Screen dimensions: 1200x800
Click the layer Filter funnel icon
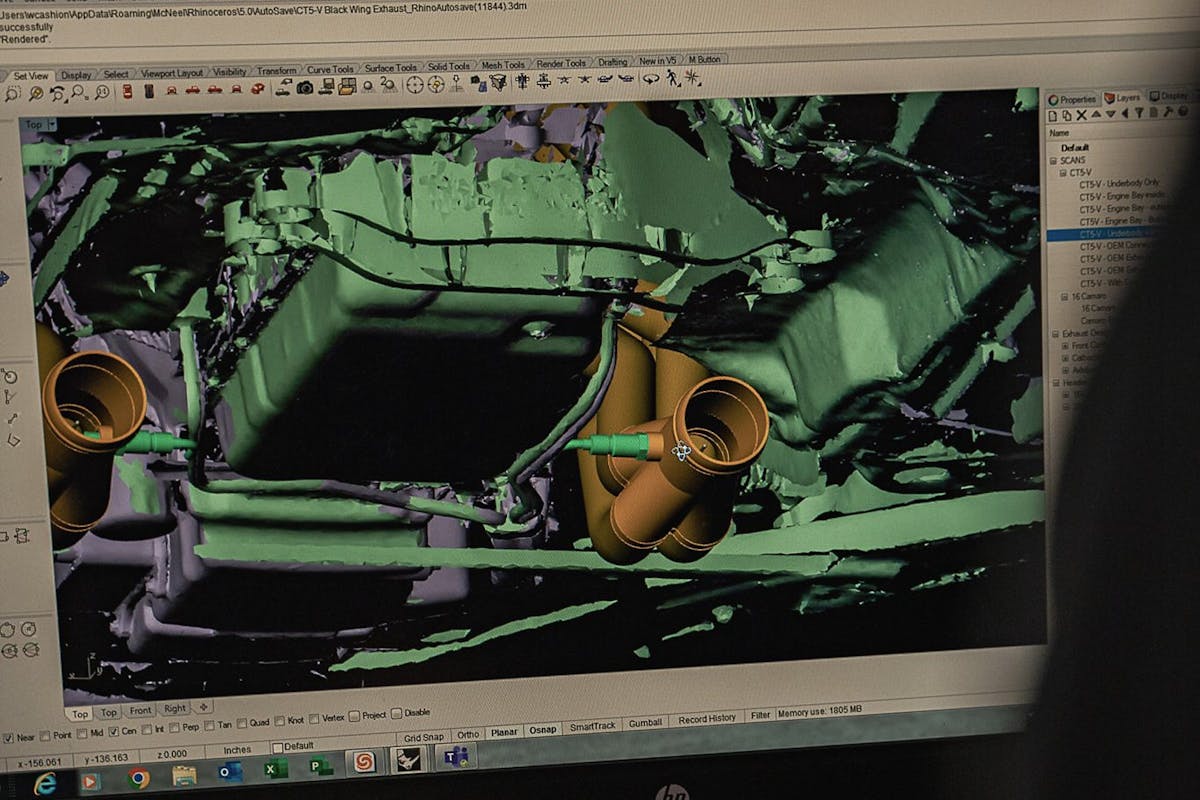pyautogui.click(x=1138, y=114)
